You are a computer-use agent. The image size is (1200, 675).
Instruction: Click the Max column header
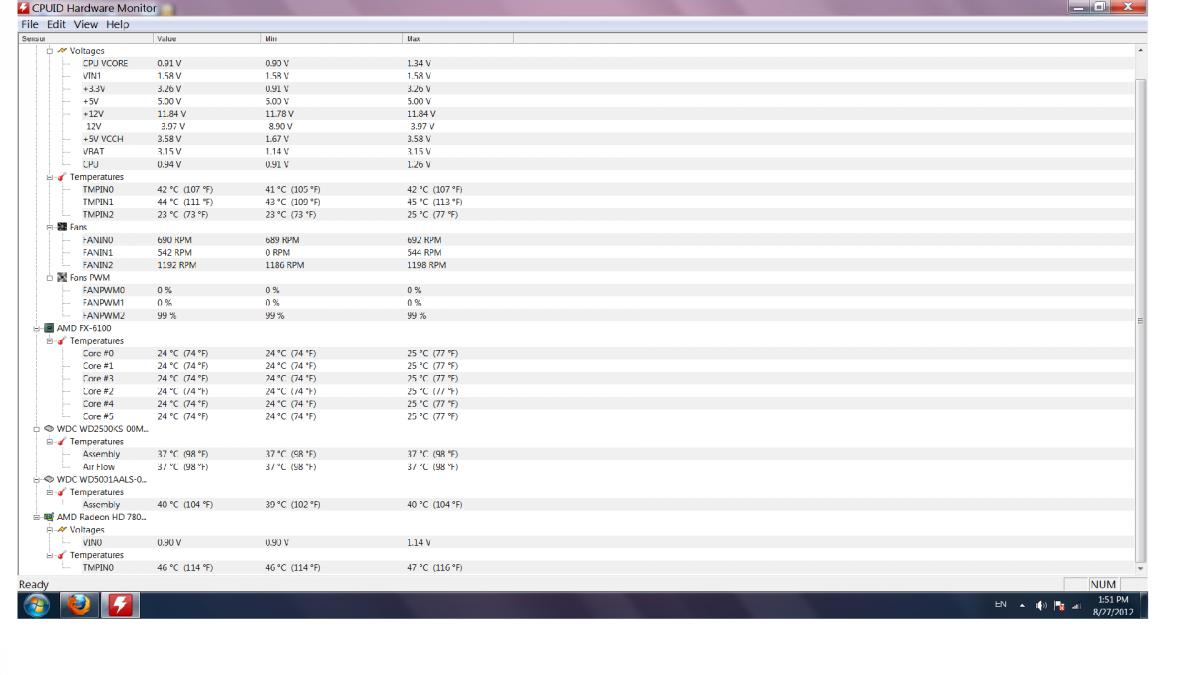[x=459, y=38]
